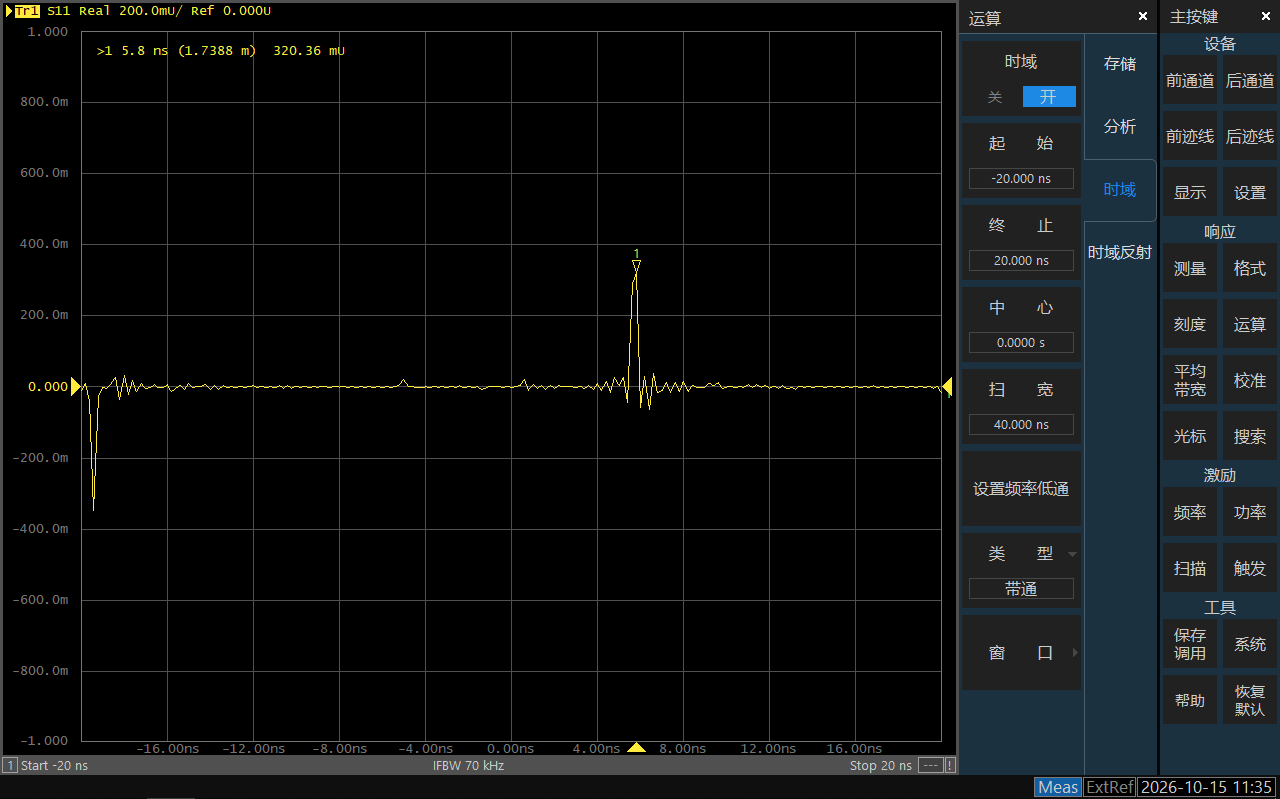Viewport: 1280px width, 799px height.
Task: Open the 测量 menu key
Action: pyautogui.click(x=1190, y=269)
